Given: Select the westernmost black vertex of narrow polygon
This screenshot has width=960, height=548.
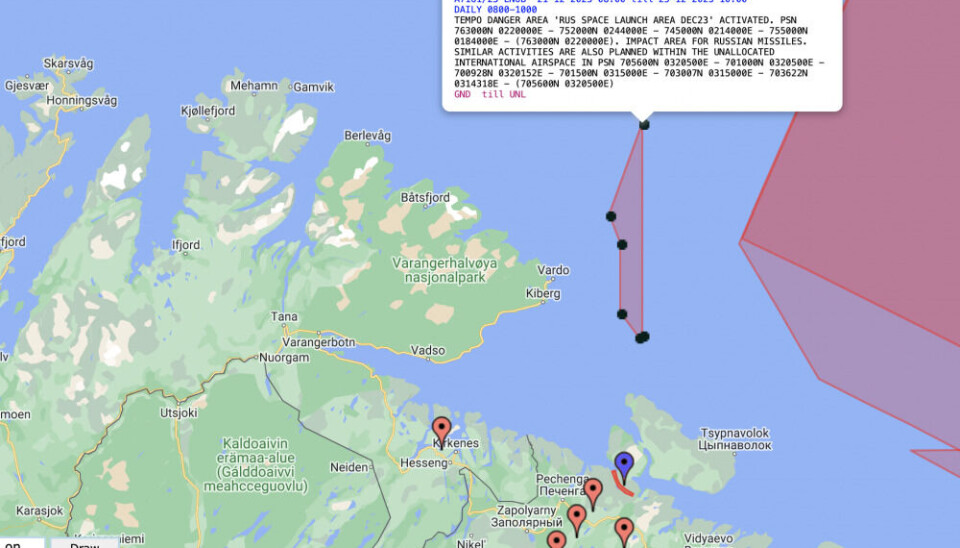Looking at the screenshot, I should click(x=611, y=216).
